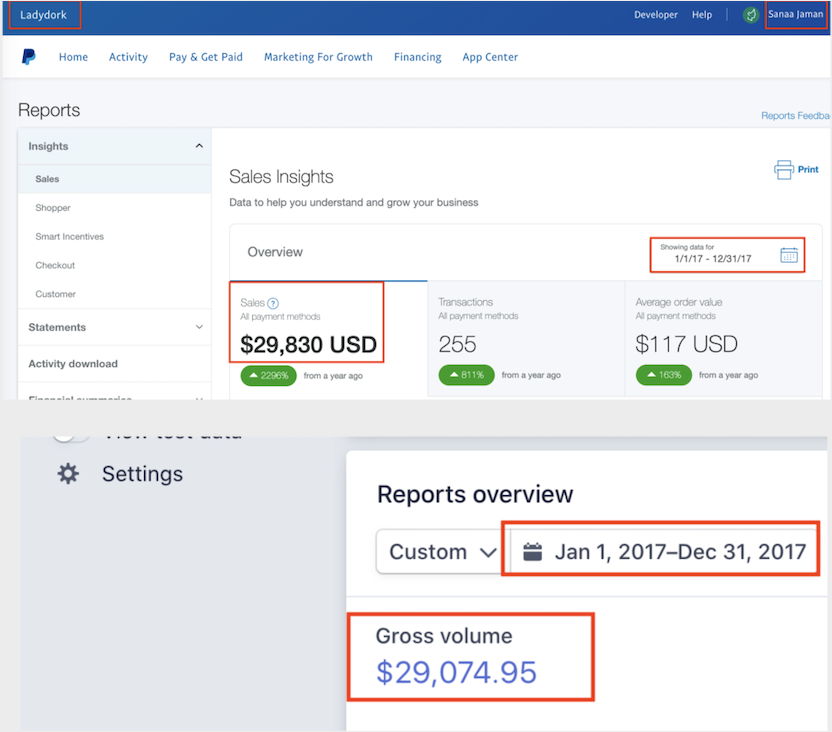This screenshot has width=832, height=732.
Task: Click the Sales Insights heading
Action: point(281,177)
